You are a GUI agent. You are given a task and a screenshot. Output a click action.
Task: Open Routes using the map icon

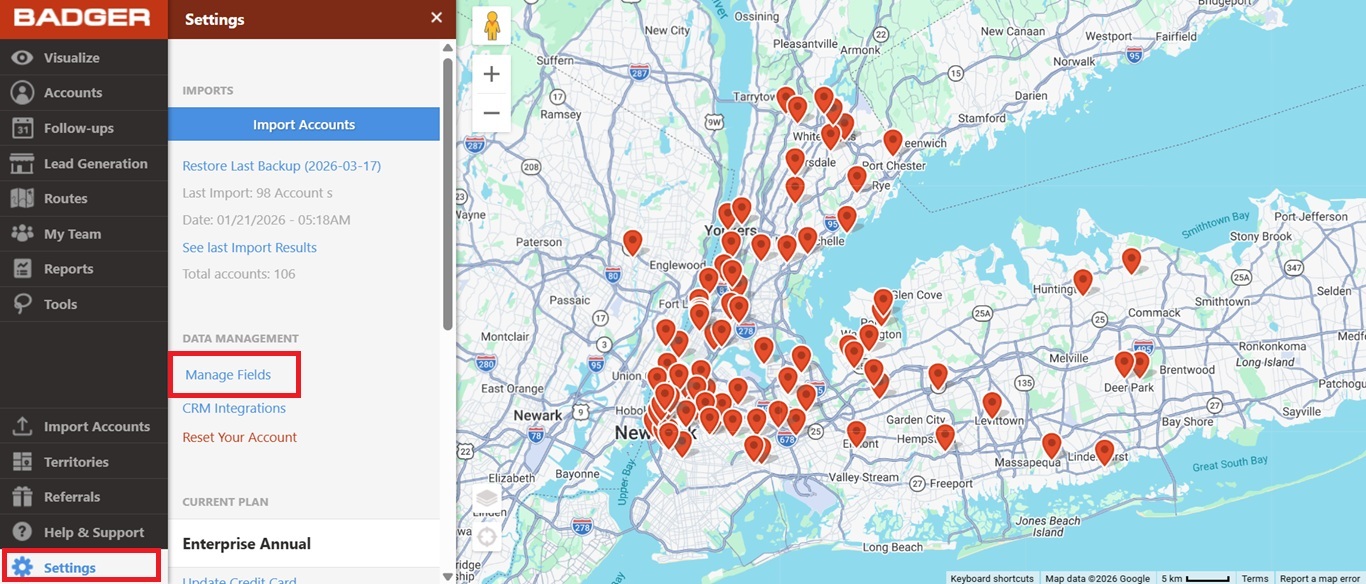22,198
